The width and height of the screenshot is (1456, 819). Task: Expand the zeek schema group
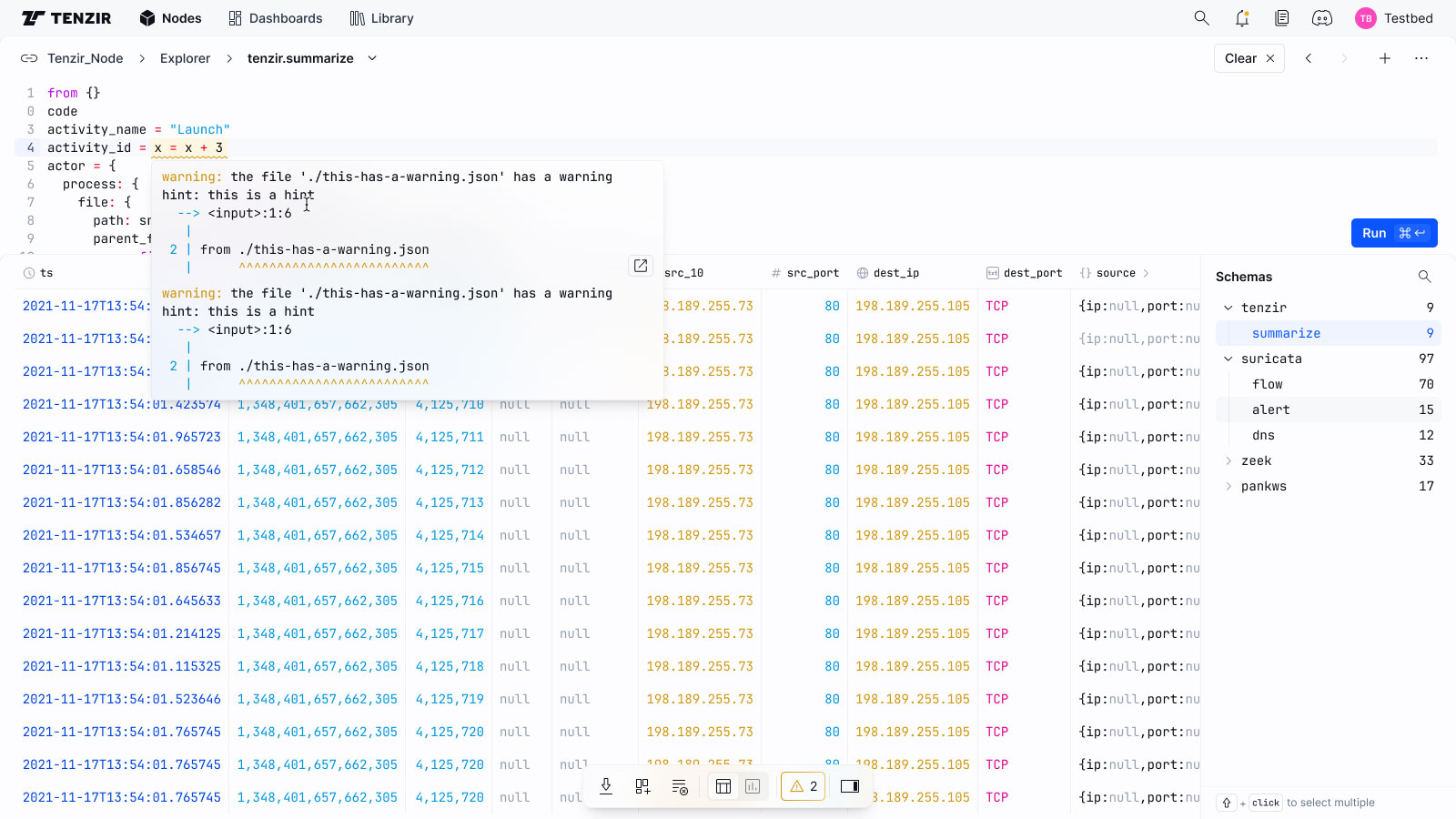1228,460
